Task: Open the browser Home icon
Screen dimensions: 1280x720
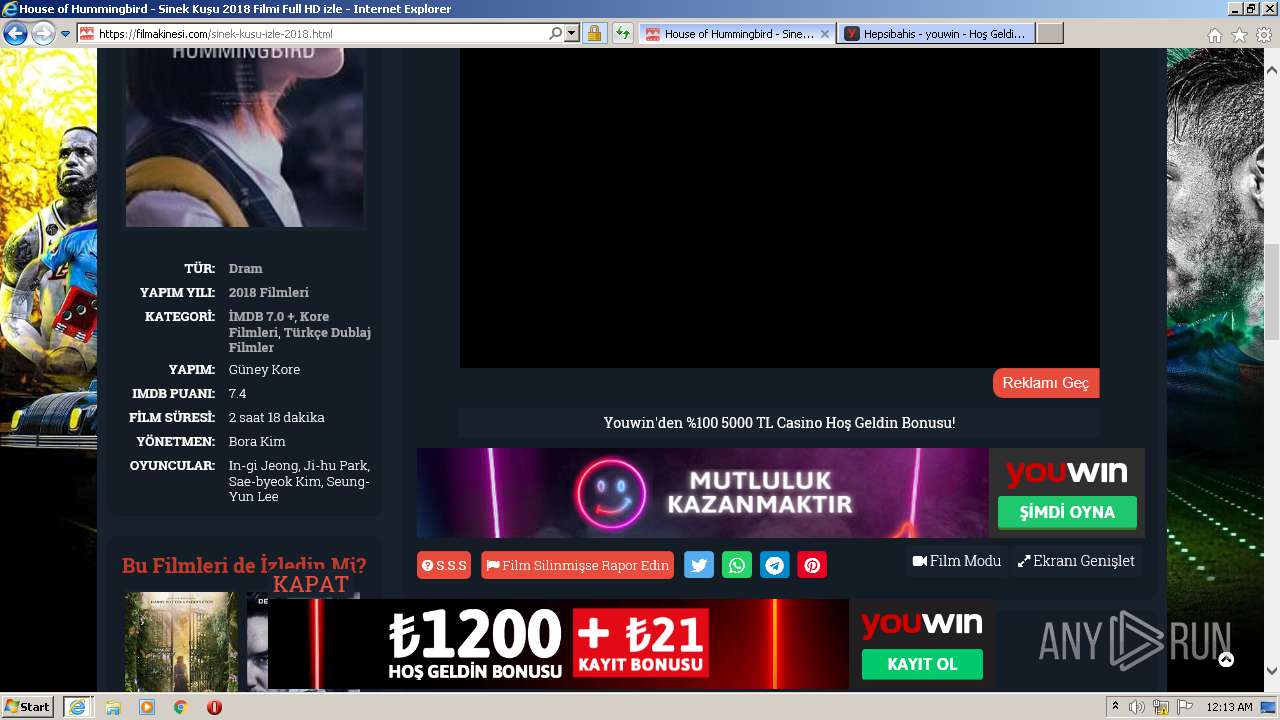Action: click(x=1215, y=35)
